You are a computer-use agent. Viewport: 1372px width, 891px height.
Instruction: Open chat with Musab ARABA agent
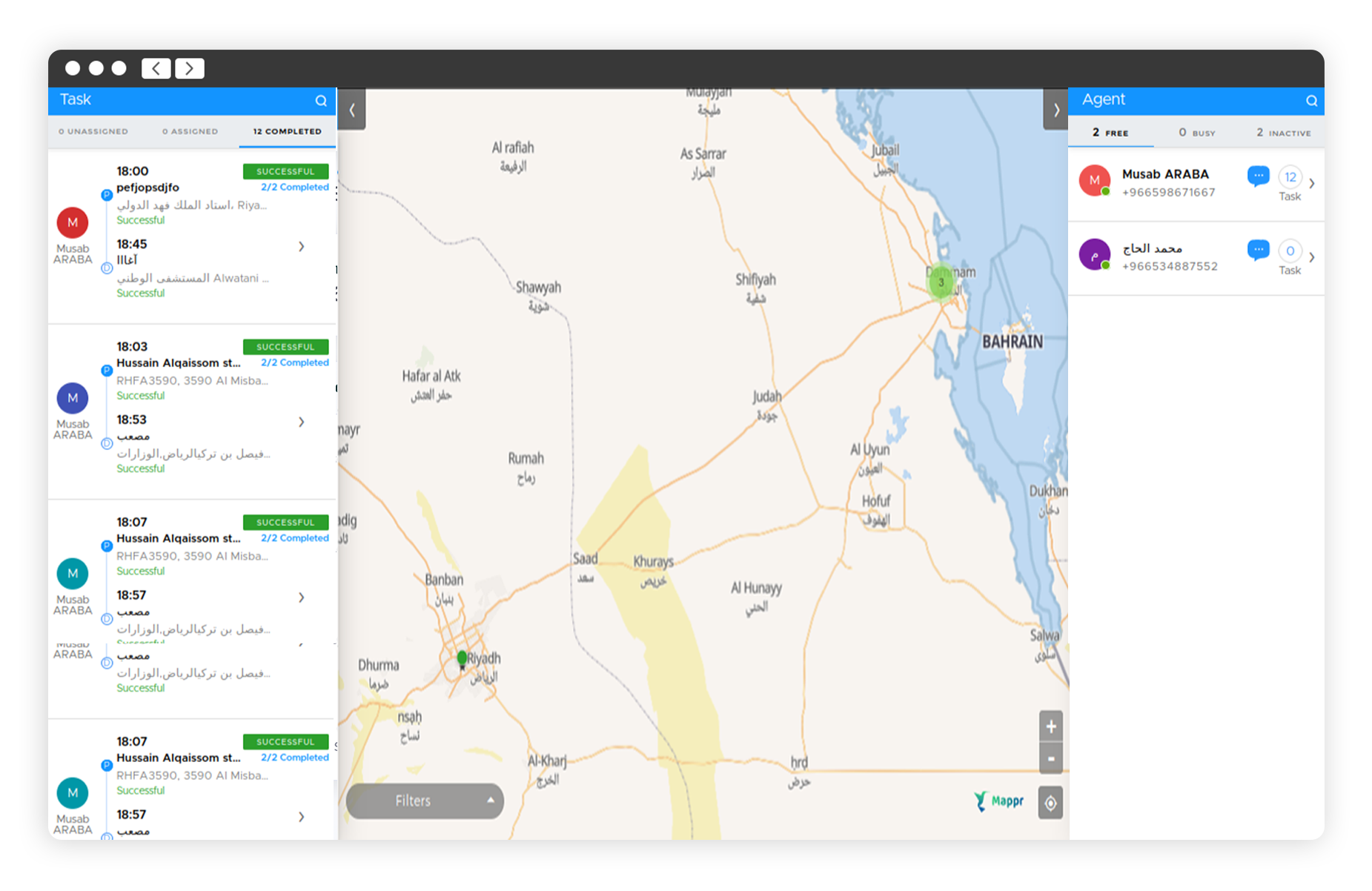pyautogui.click(x=1258, y=176)
